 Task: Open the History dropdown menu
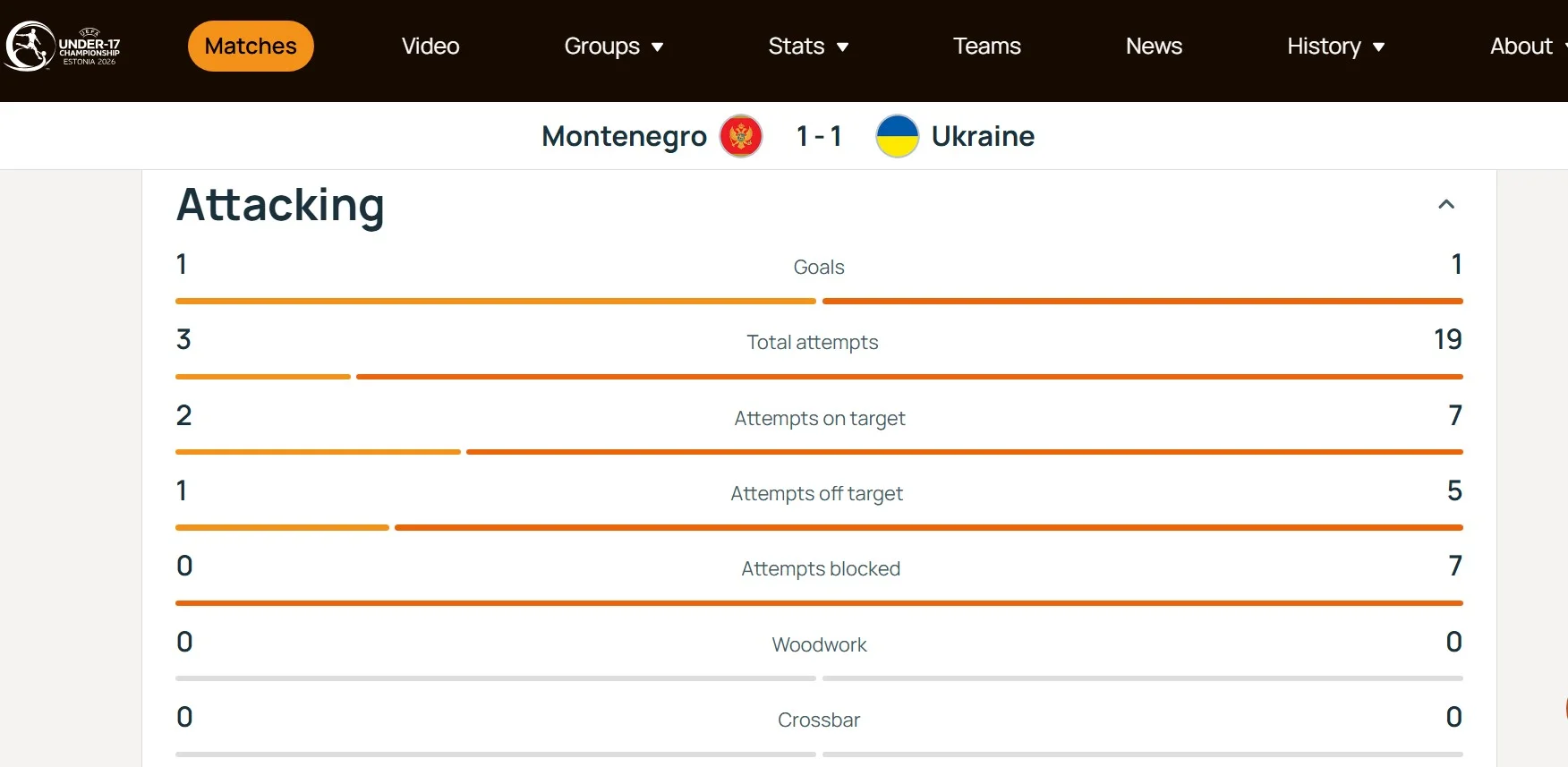1335,47
